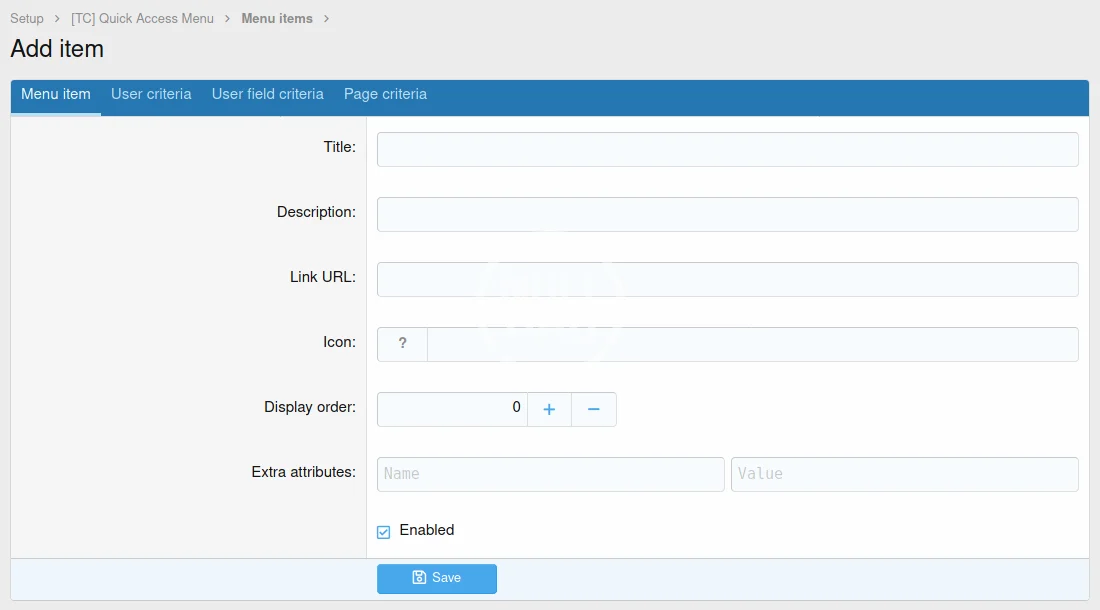Click the floppy disk icon on Save
This screenshot has width=1100, height=610.
tap(419, 578)
